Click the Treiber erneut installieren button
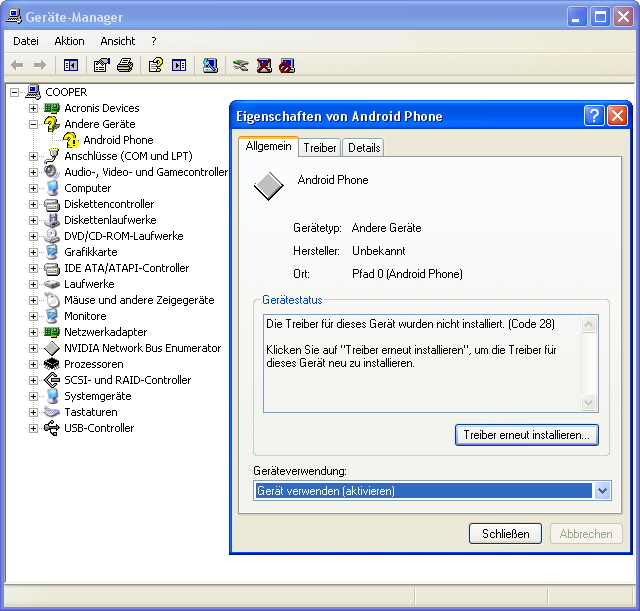The width and height of the screenshot is (640, 611). tap(527, 435)
